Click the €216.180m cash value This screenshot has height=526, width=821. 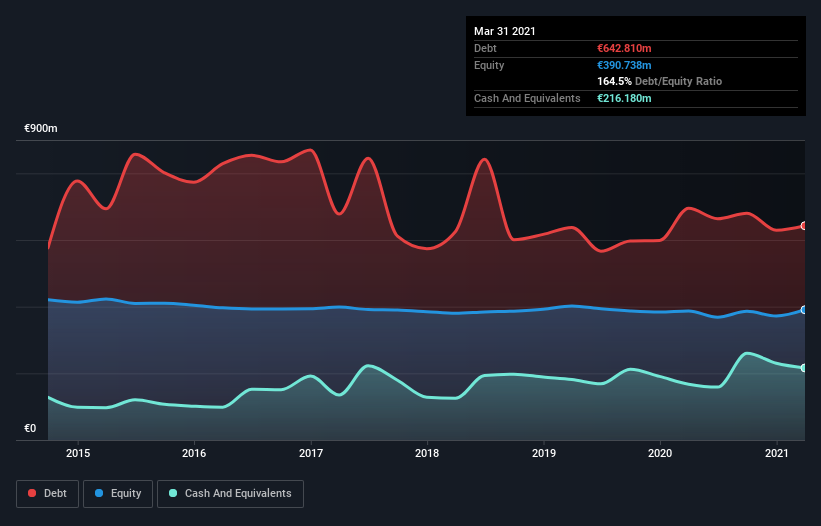(624, 98)
